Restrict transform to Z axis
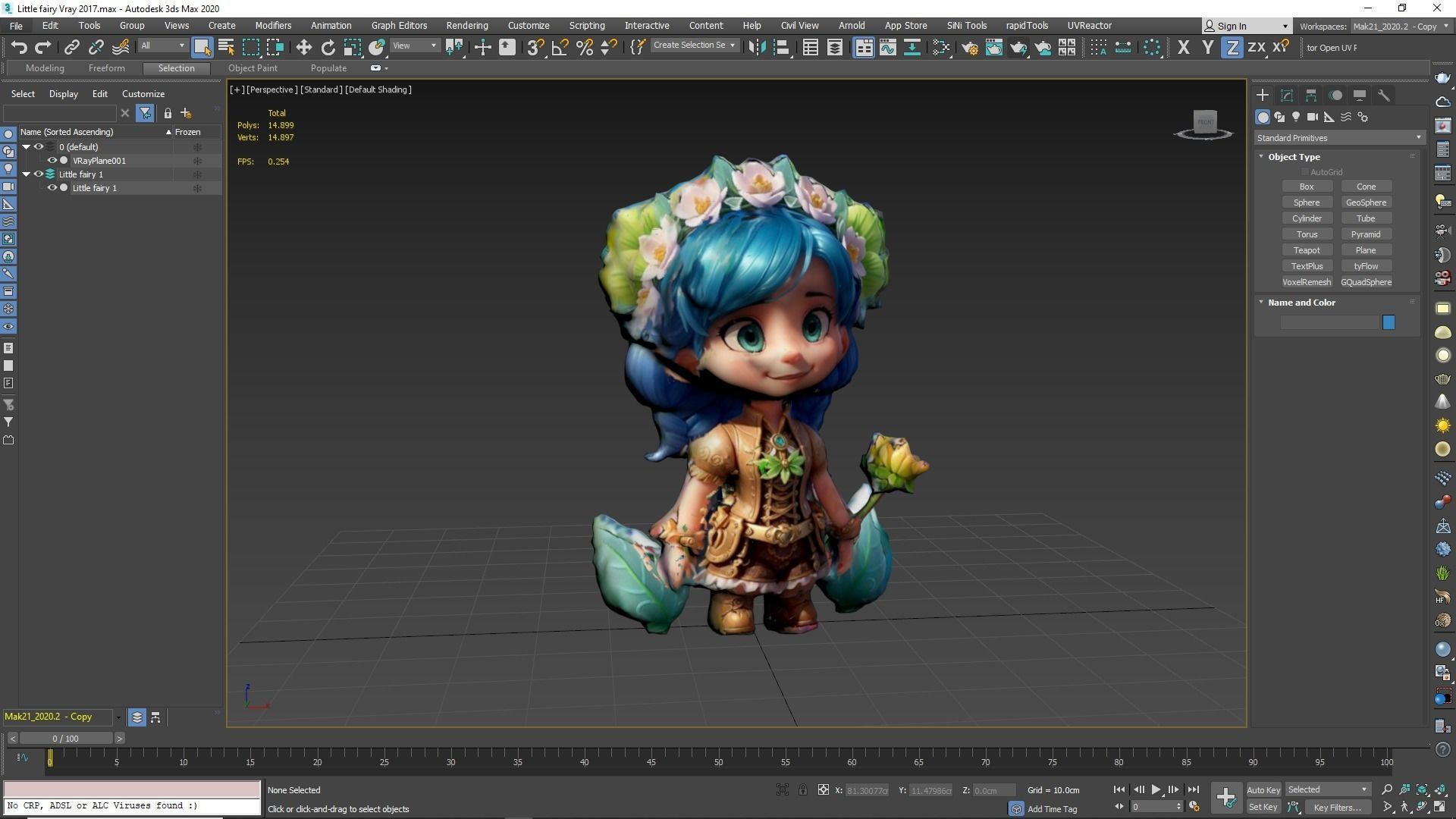 [1232, 47]
